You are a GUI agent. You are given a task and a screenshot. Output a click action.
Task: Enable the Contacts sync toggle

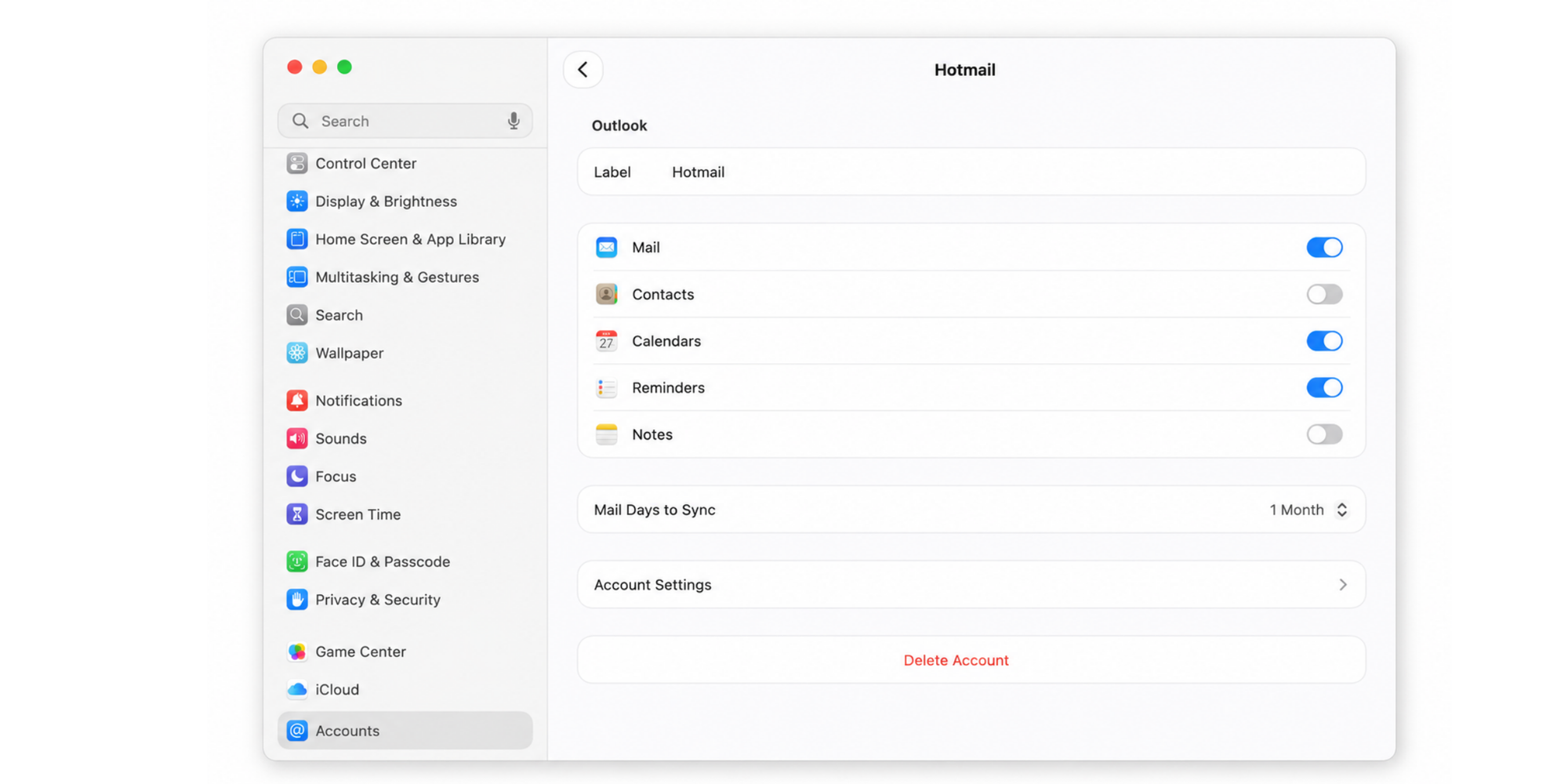click(x=1324, y=294)
